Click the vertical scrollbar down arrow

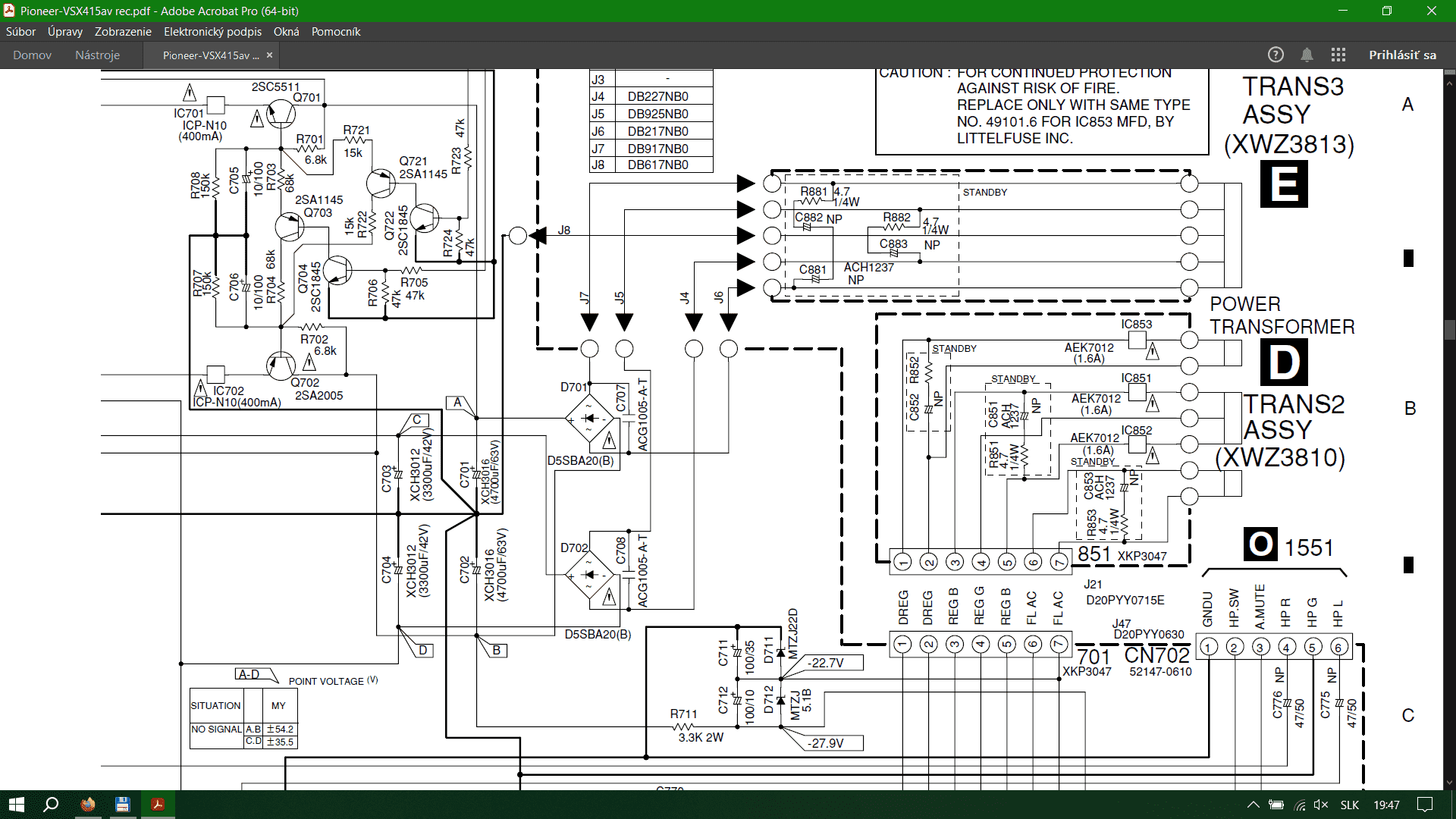[x=1449, y=783]
